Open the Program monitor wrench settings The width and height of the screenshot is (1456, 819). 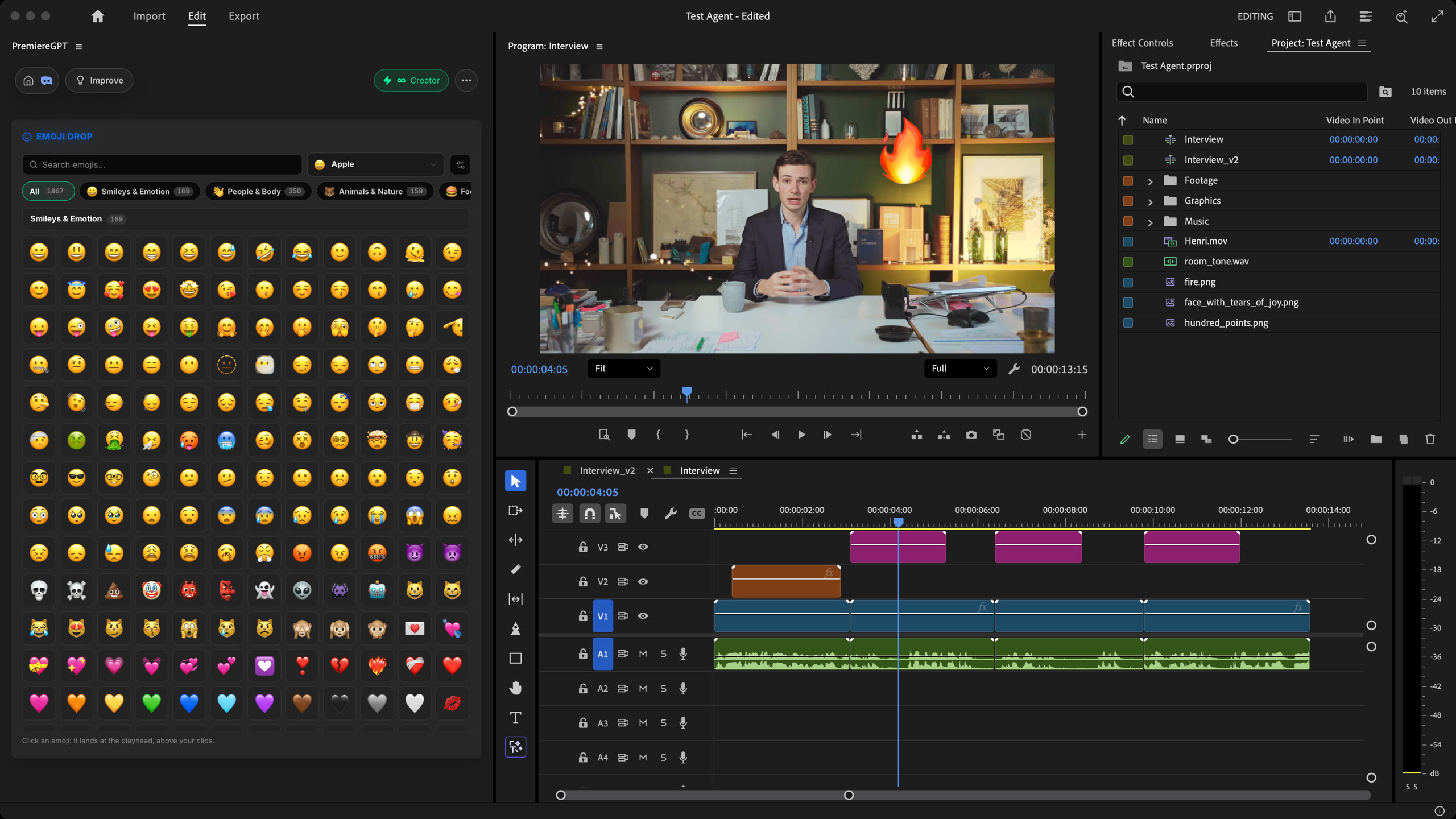pos(1014,369)
